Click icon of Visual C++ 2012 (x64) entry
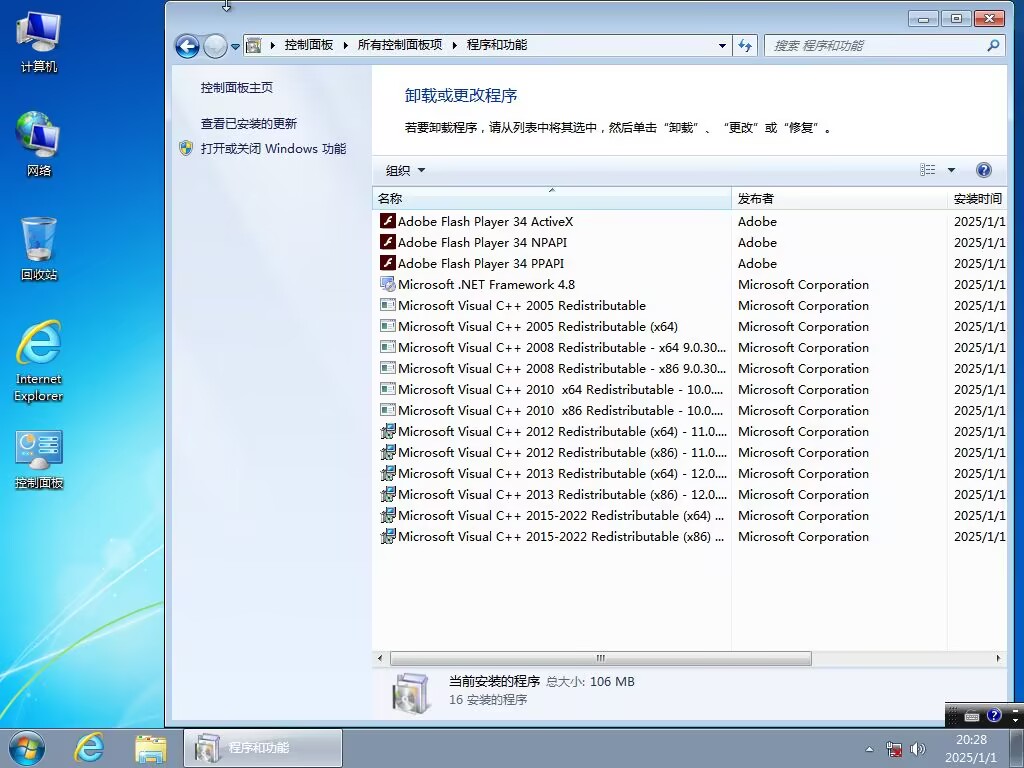 coord(388,431)
